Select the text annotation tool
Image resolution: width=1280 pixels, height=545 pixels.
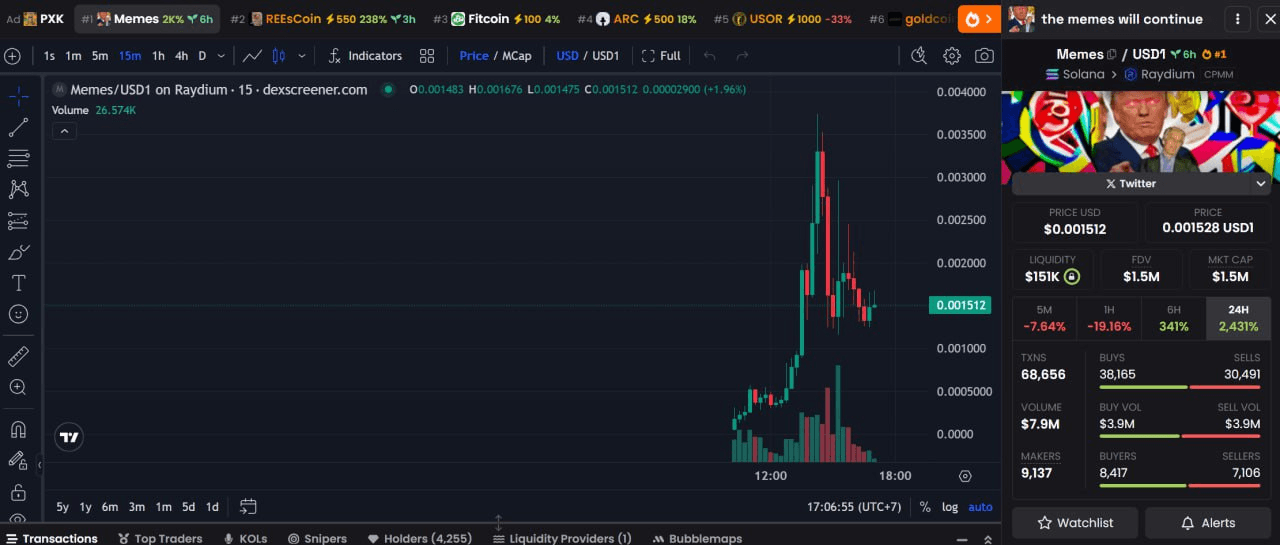pyautogui.click(x=18, y=283)
